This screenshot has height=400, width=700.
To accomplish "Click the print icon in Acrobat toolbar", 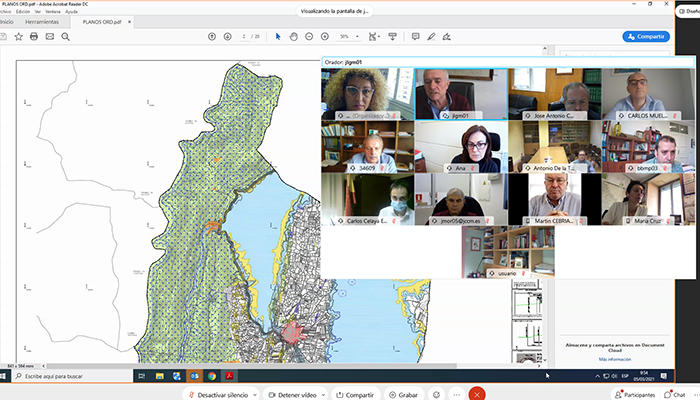I will (x=34, y=36).
